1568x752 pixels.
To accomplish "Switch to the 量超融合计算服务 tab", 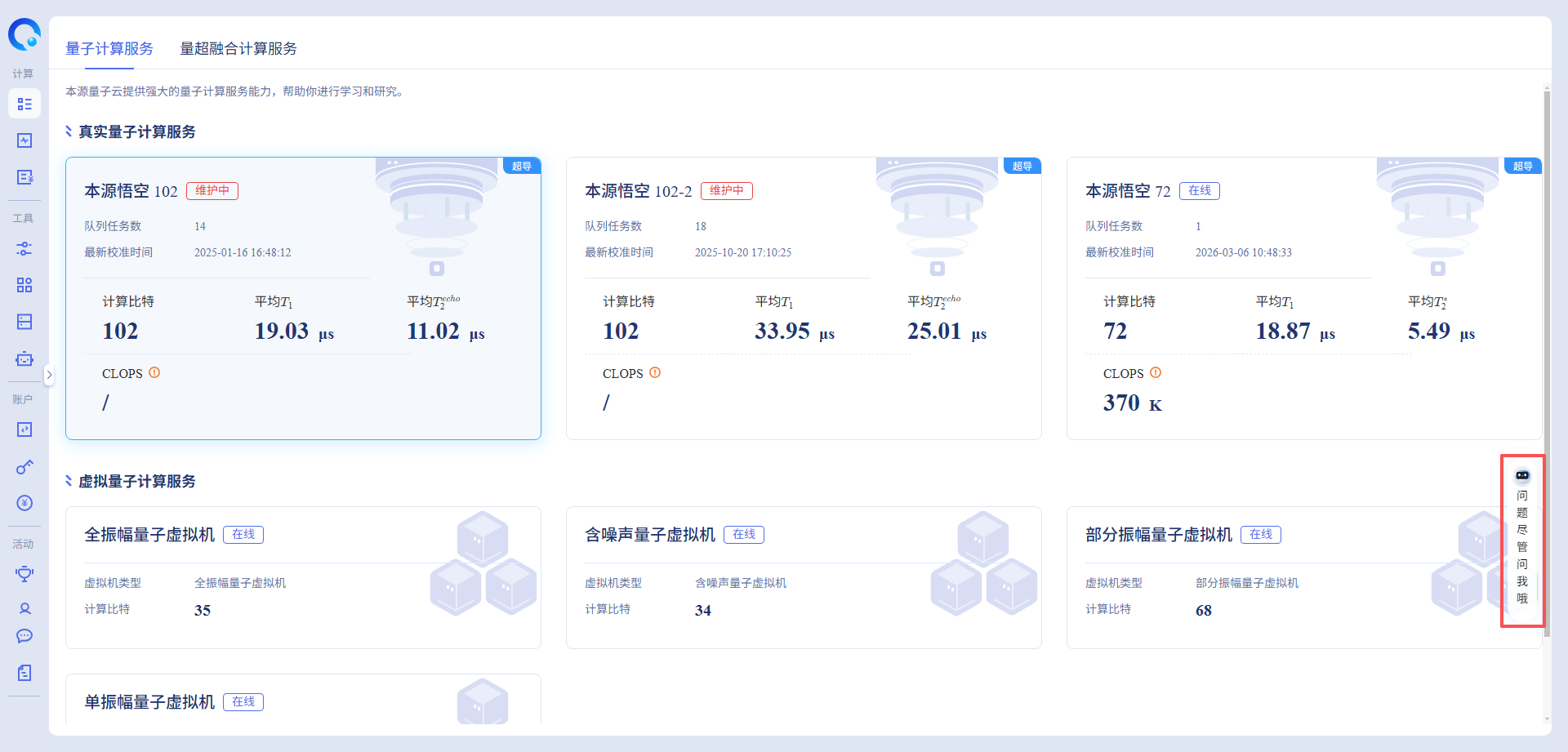I will point(238,49).
